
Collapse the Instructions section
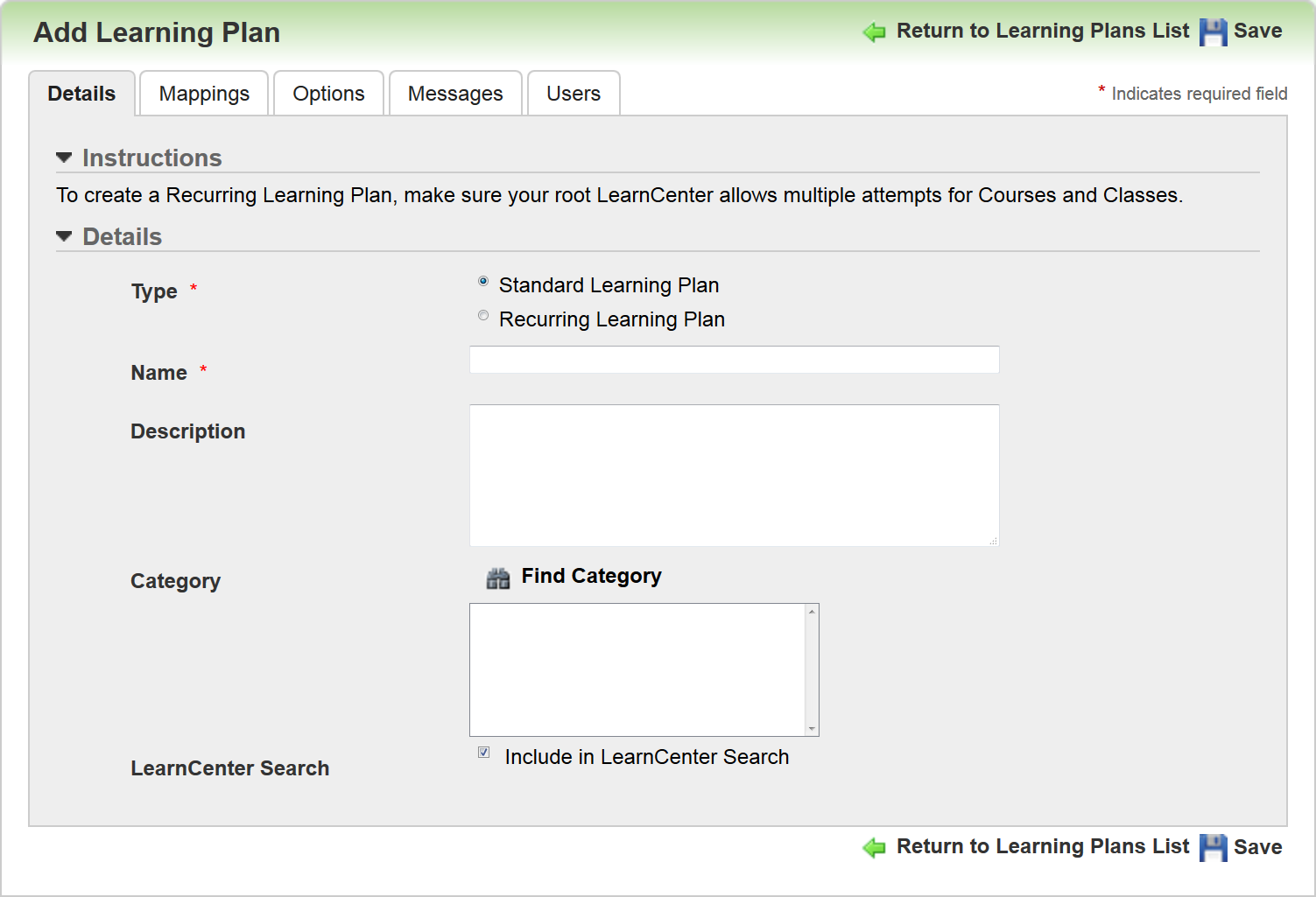[64, 158]
